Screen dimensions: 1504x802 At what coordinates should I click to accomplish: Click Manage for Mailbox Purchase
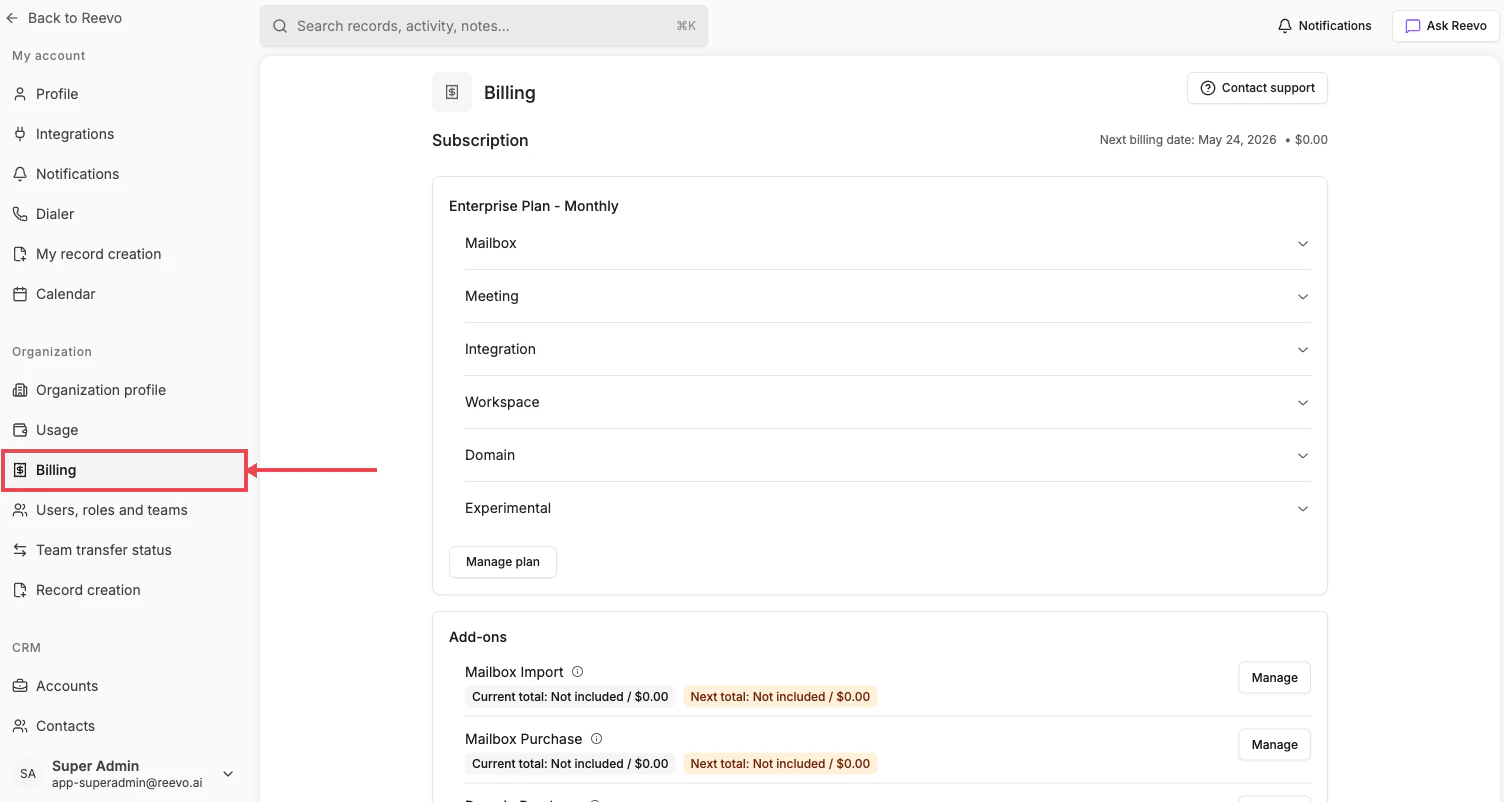(1274, 745)
